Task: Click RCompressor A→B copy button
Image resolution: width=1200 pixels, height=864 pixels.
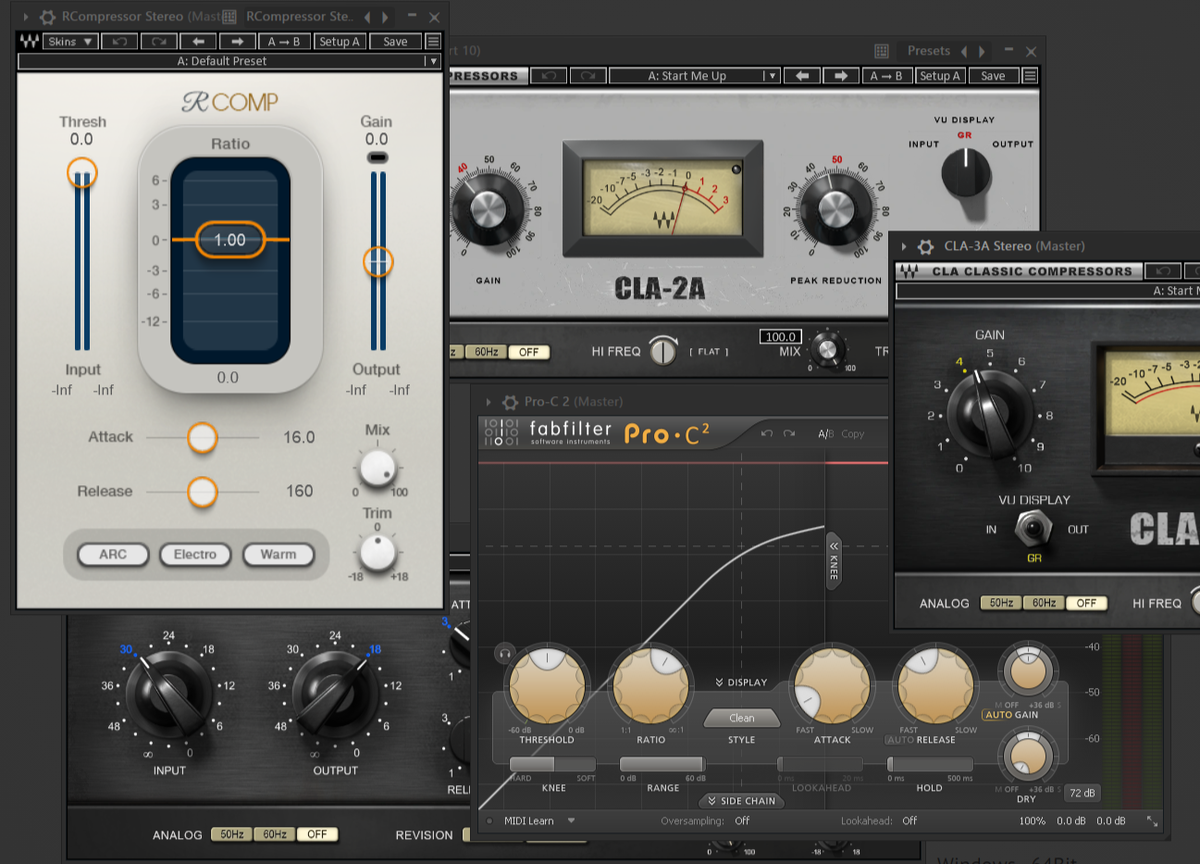Action: coord(285,42)
